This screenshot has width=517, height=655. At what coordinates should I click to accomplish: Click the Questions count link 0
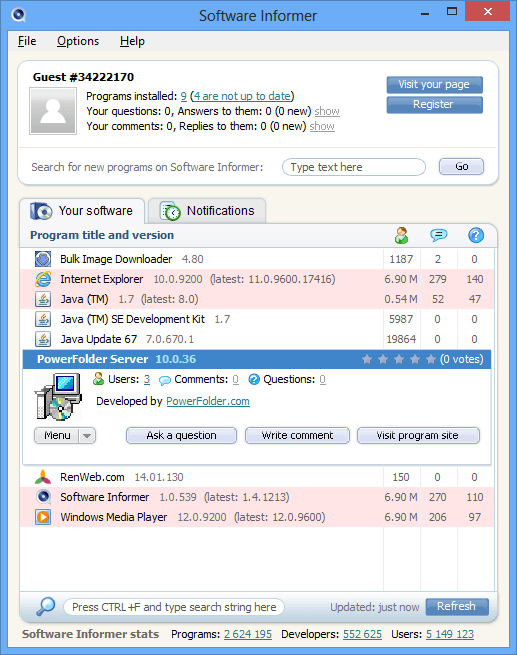point(322,379)
